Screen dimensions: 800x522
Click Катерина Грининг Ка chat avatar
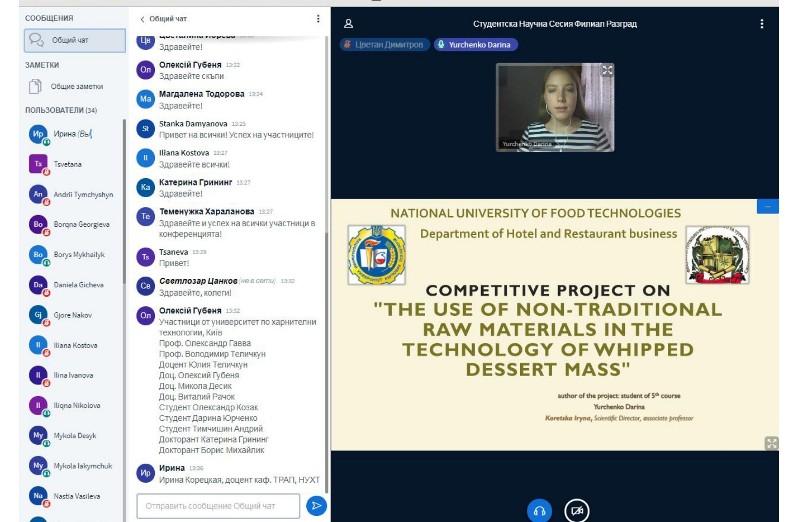pos(145,187)
